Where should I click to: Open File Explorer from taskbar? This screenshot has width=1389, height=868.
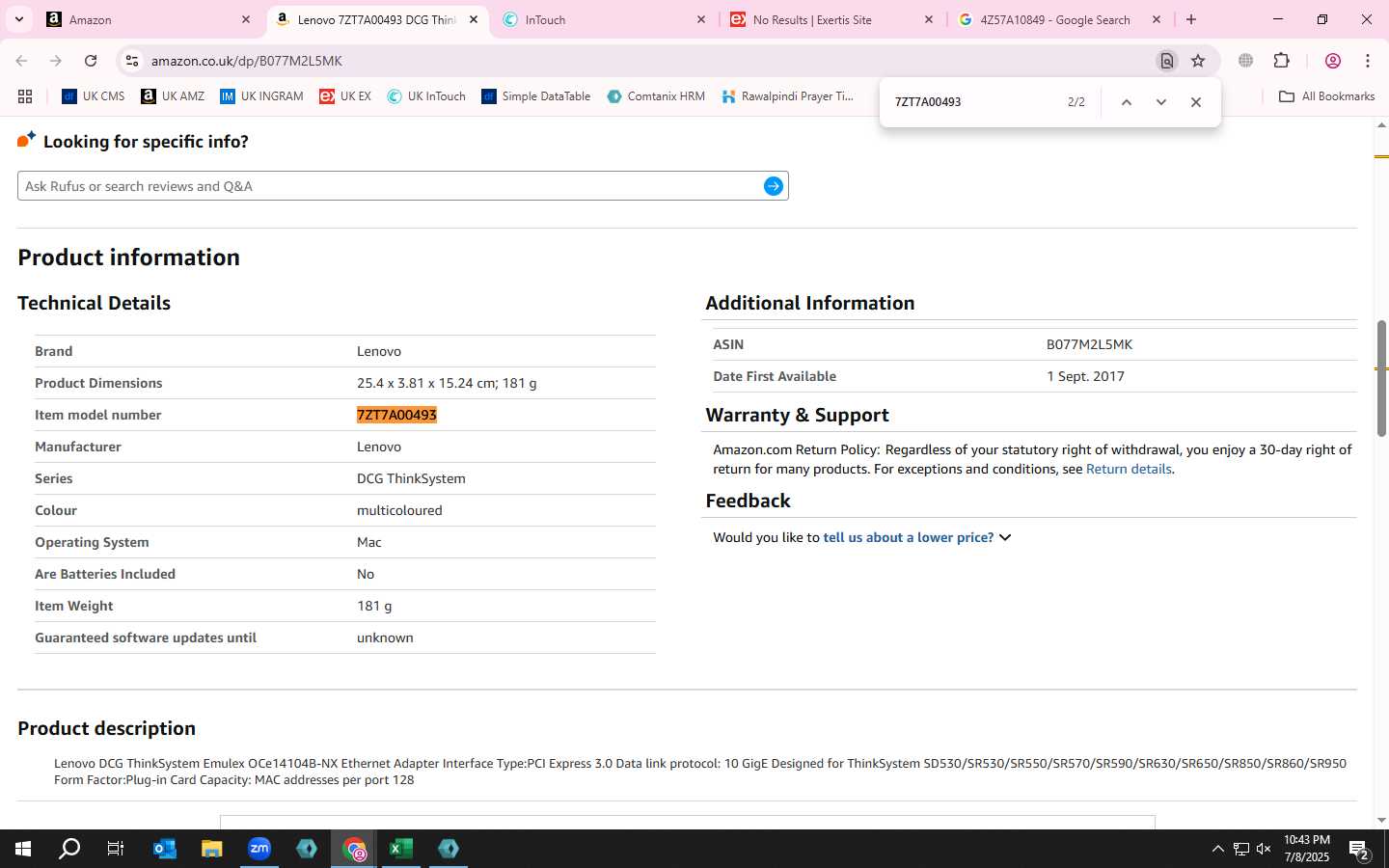click(x=212, y=849)
